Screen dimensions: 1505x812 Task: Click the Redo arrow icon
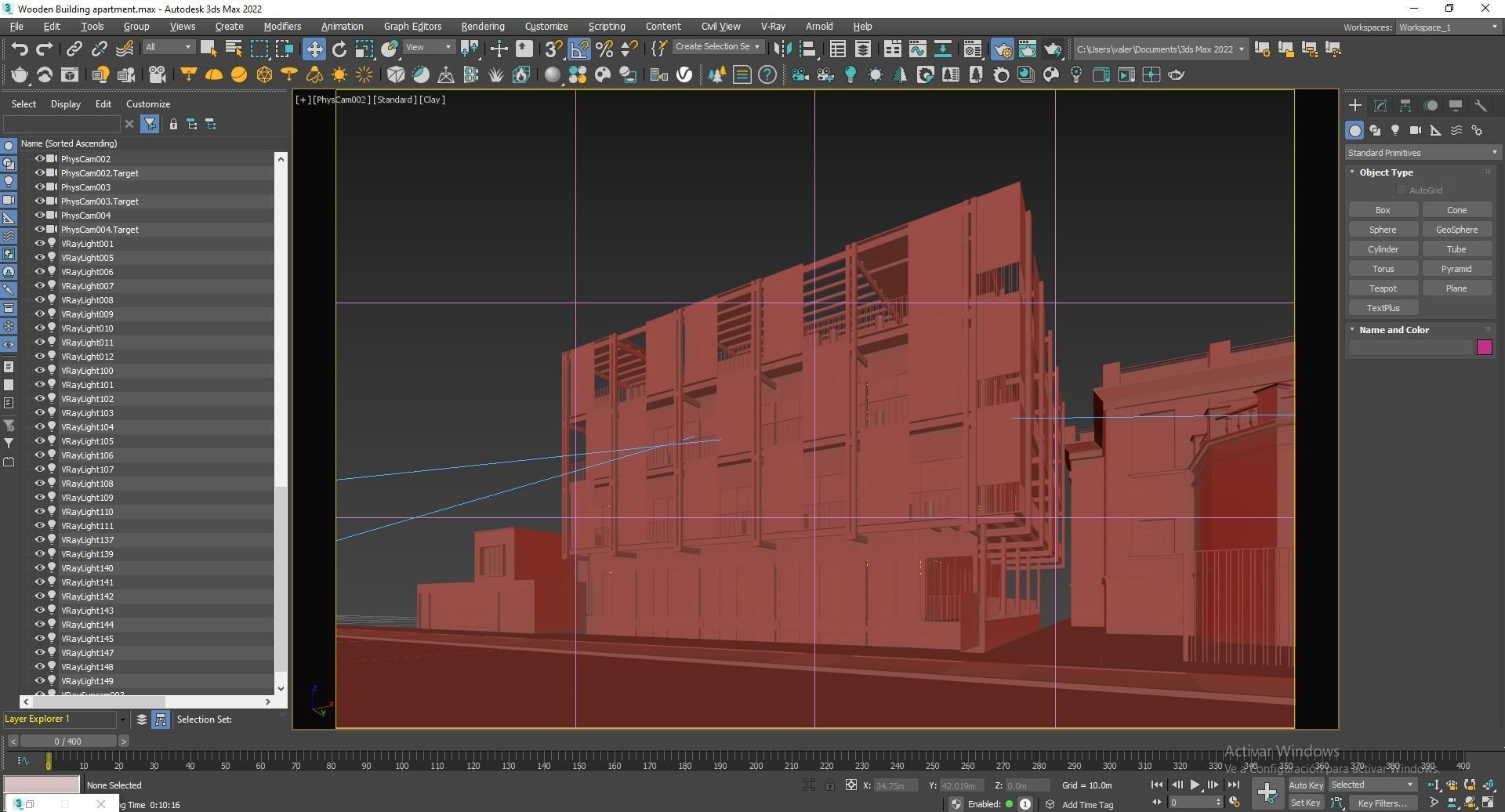(45, 49)
